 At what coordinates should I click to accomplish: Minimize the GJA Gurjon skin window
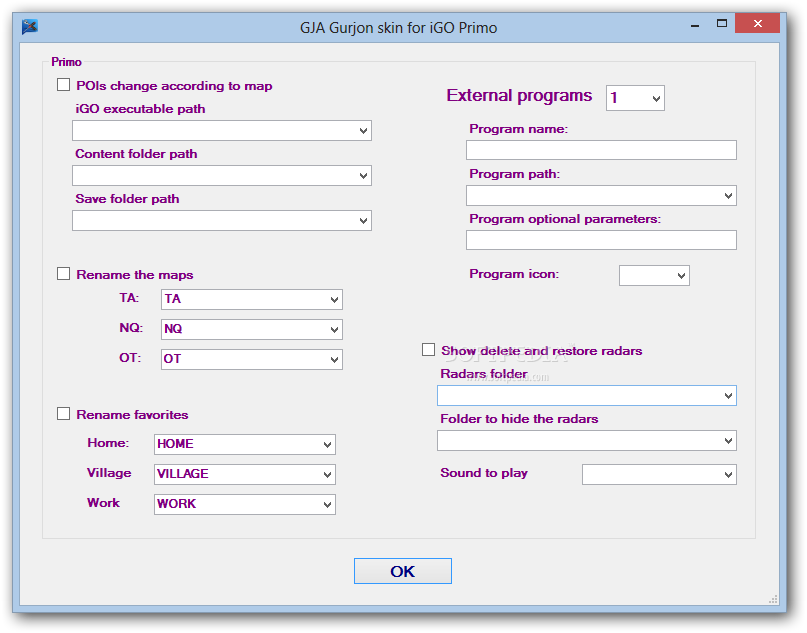click(695, 24)
